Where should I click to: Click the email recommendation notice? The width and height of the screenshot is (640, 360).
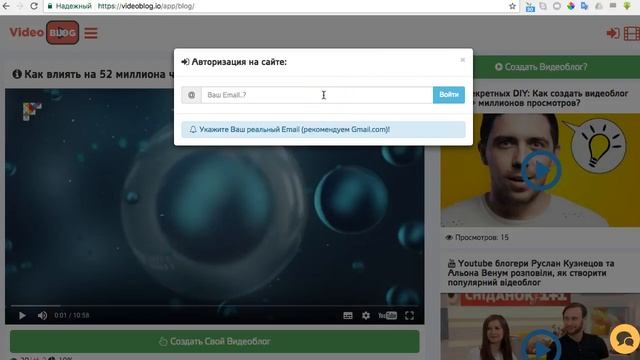click(323, 129)
